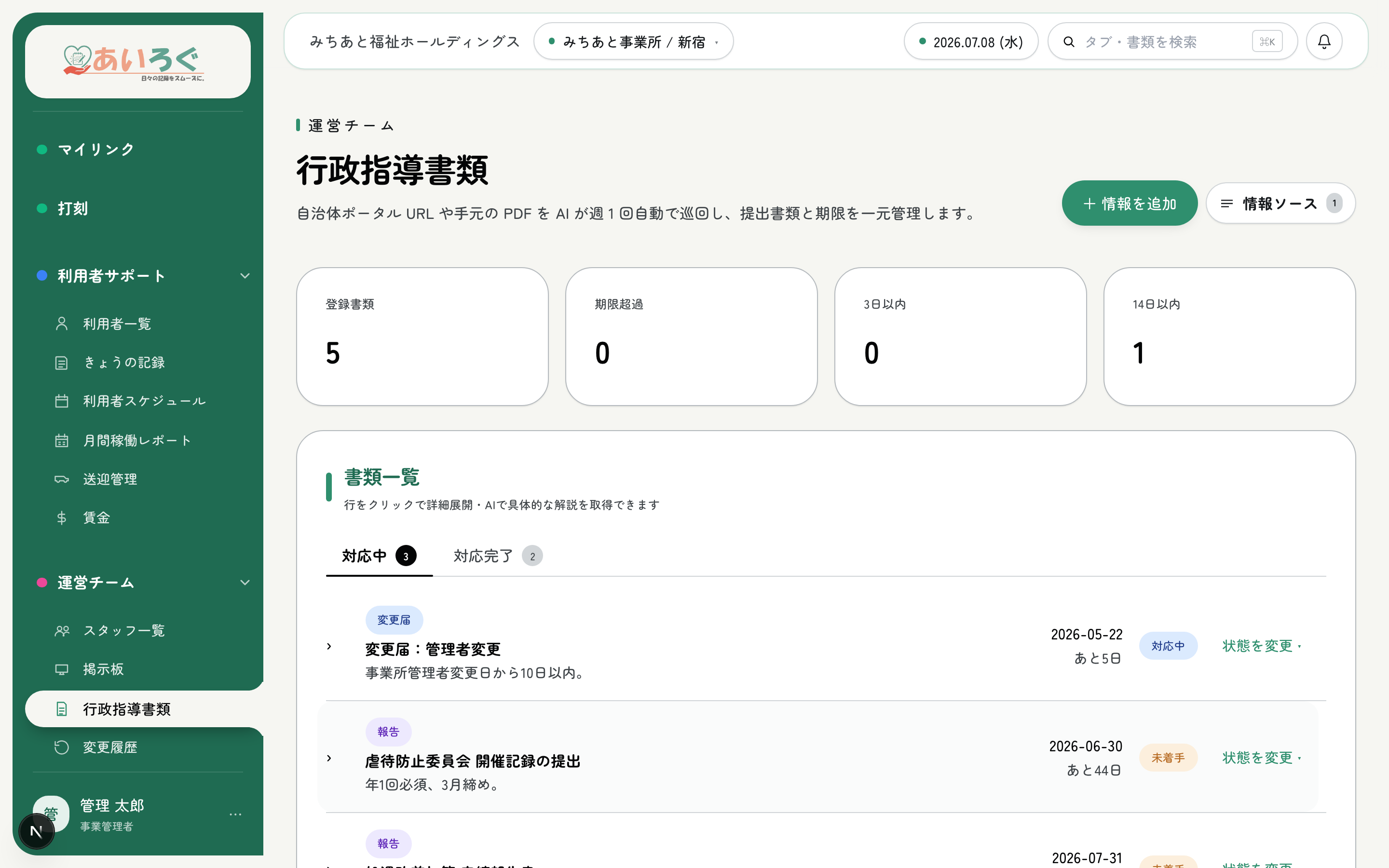
Task: Open the notification bell
Action: coord(1323,41)
